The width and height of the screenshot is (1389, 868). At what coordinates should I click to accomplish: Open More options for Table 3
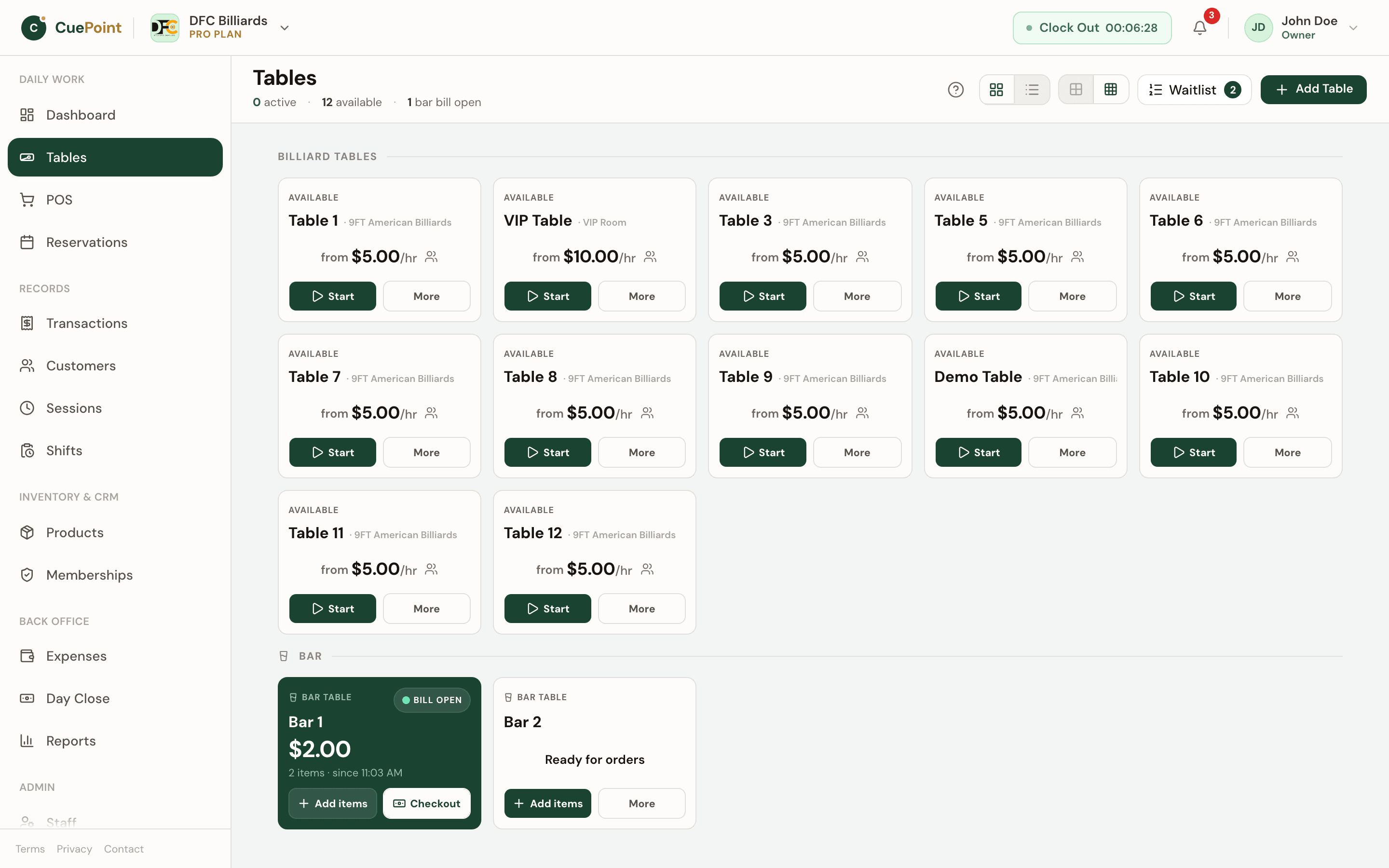pyautogui.click(x=857, y=296)
